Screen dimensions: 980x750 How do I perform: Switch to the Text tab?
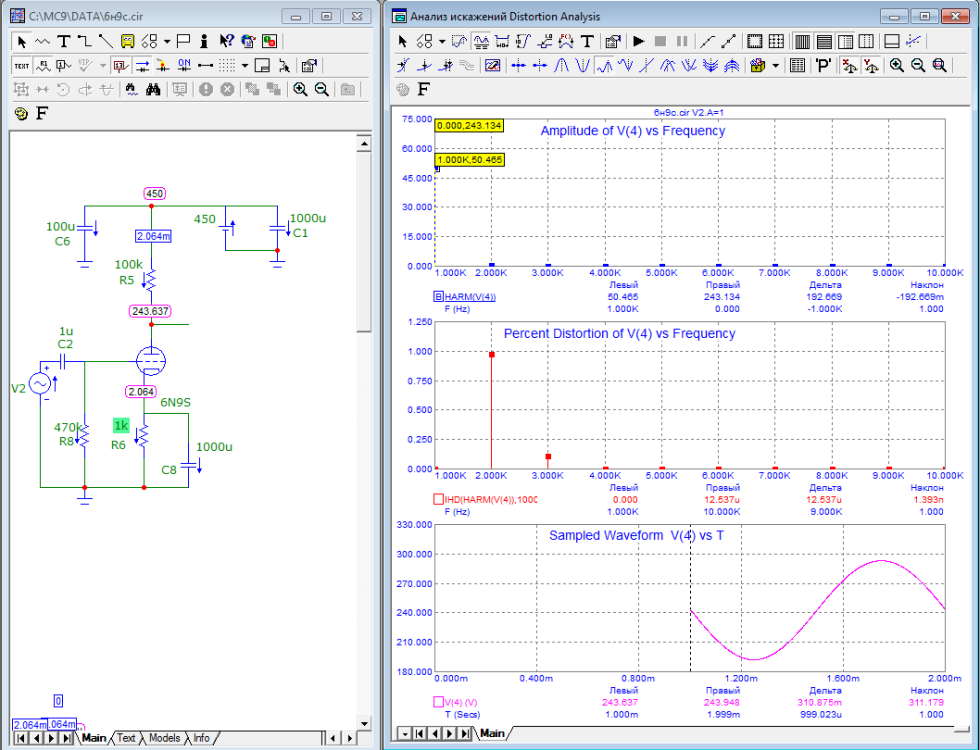126,738
